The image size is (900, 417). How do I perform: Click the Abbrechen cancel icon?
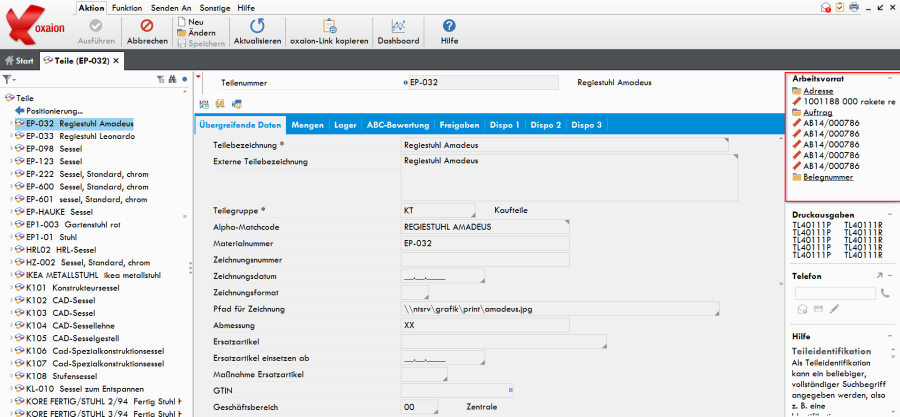pos(147,25)
